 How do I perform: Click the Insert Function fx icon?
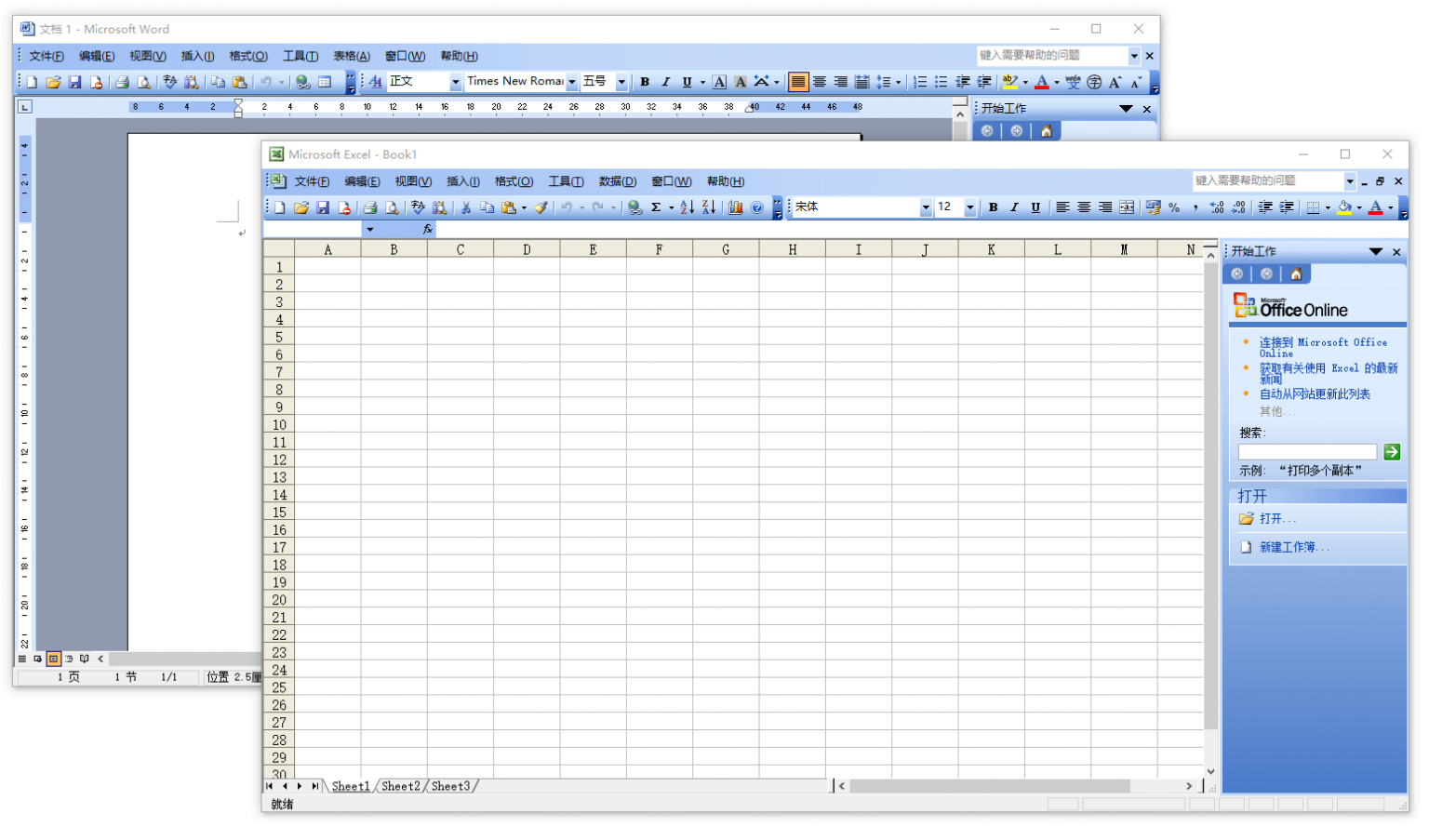427,229
